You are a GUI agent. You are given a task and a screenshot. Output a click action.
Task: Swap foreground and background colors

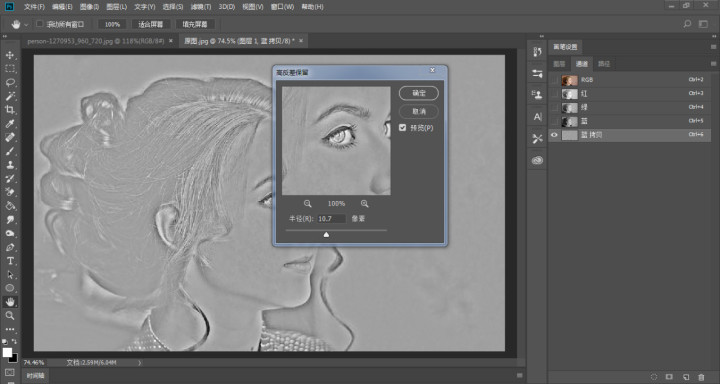tap(14, 342)
